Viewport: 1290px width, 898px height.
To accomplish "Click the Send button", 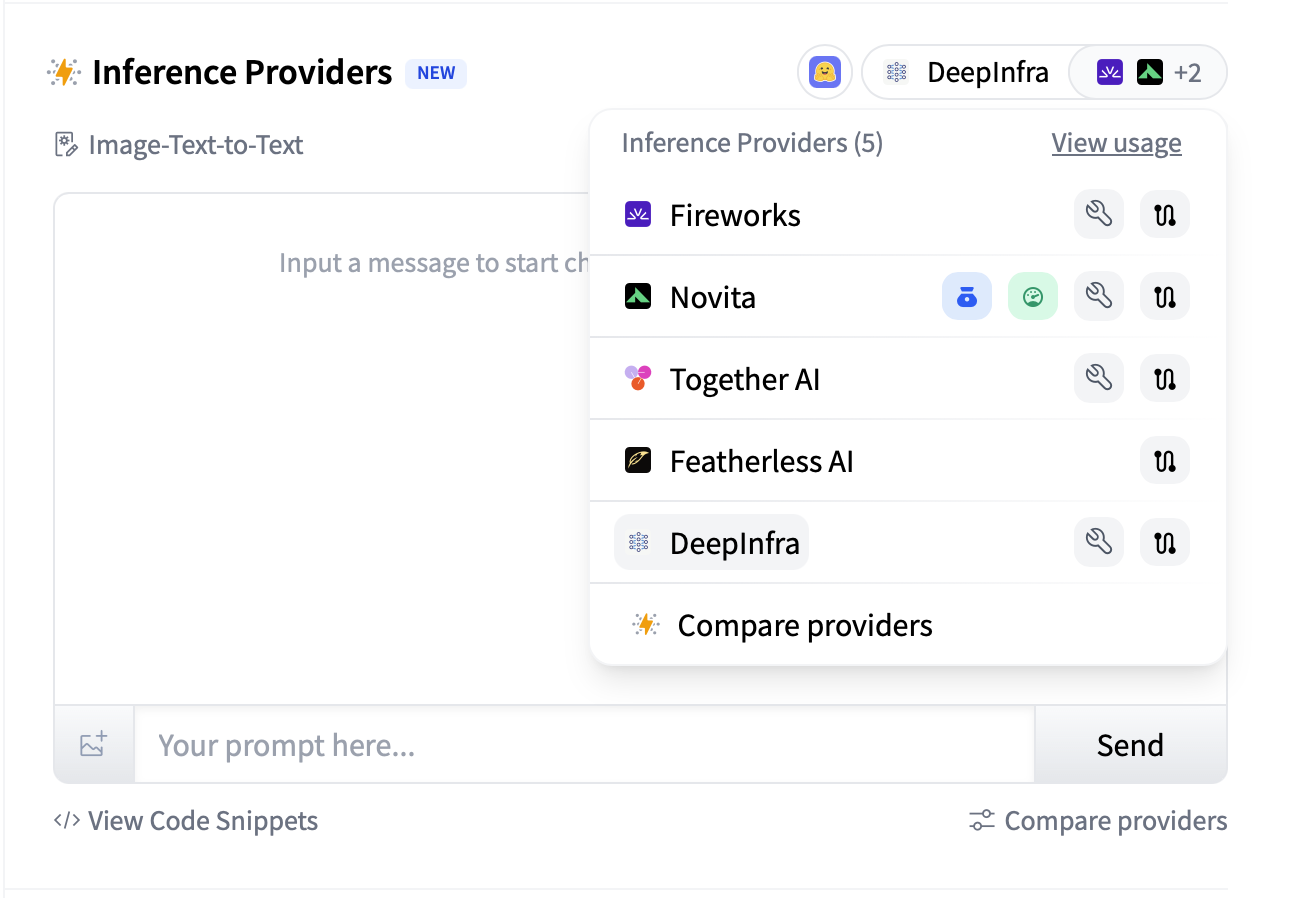I will pyautogui.click(x=1130, y=745).
